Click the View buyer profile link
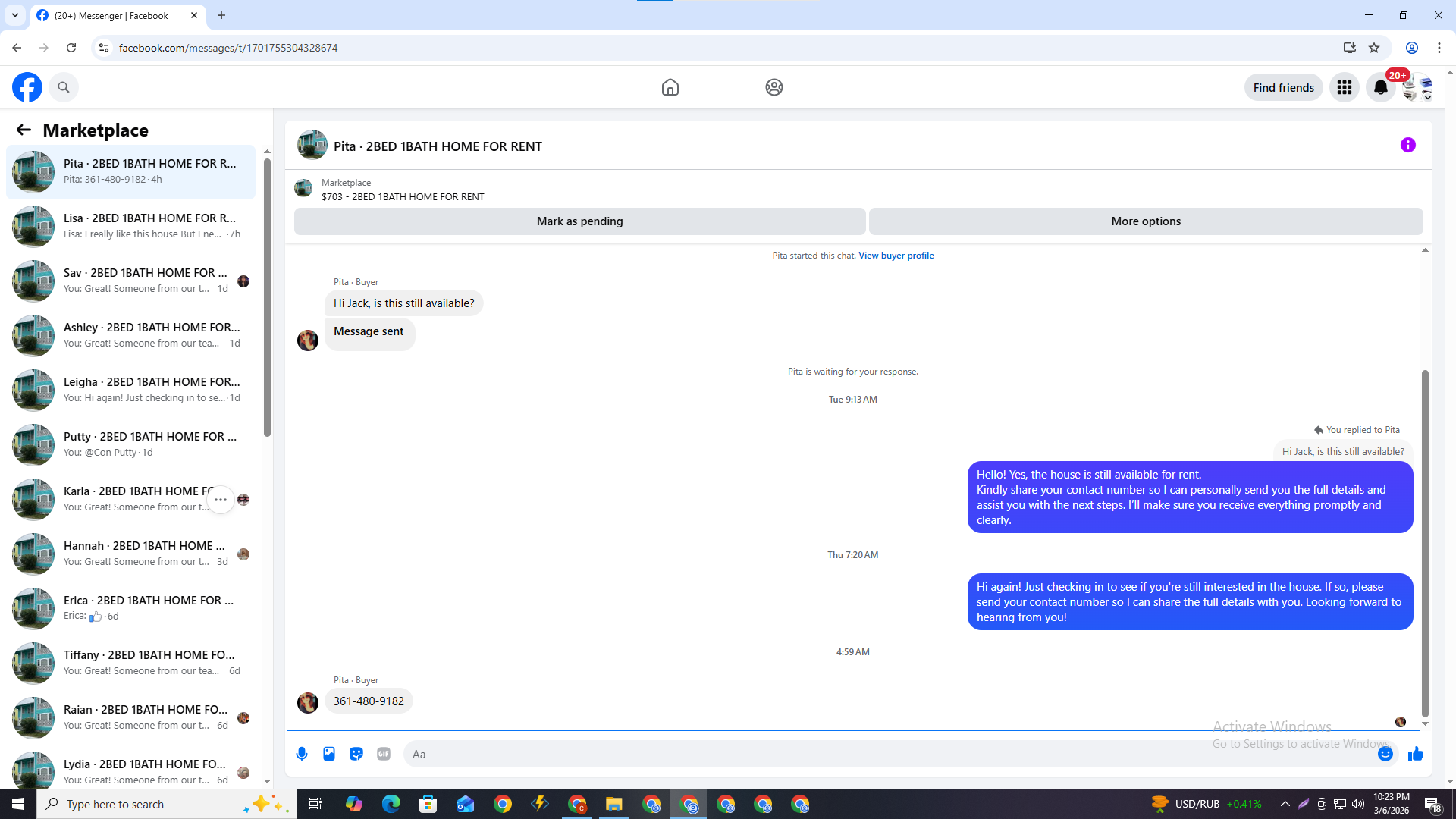The image size is (1456, 819). [x=896, y=256]
